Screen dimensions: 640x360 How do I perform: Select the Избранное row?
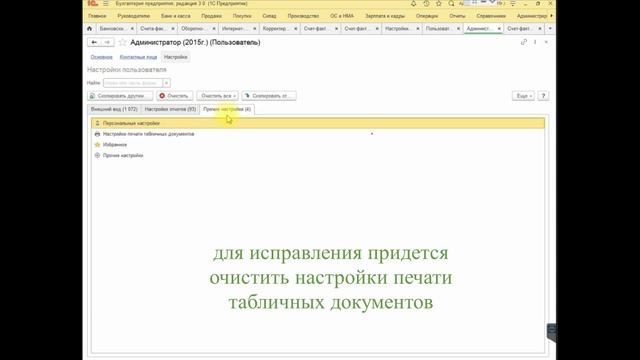[318, 144]
